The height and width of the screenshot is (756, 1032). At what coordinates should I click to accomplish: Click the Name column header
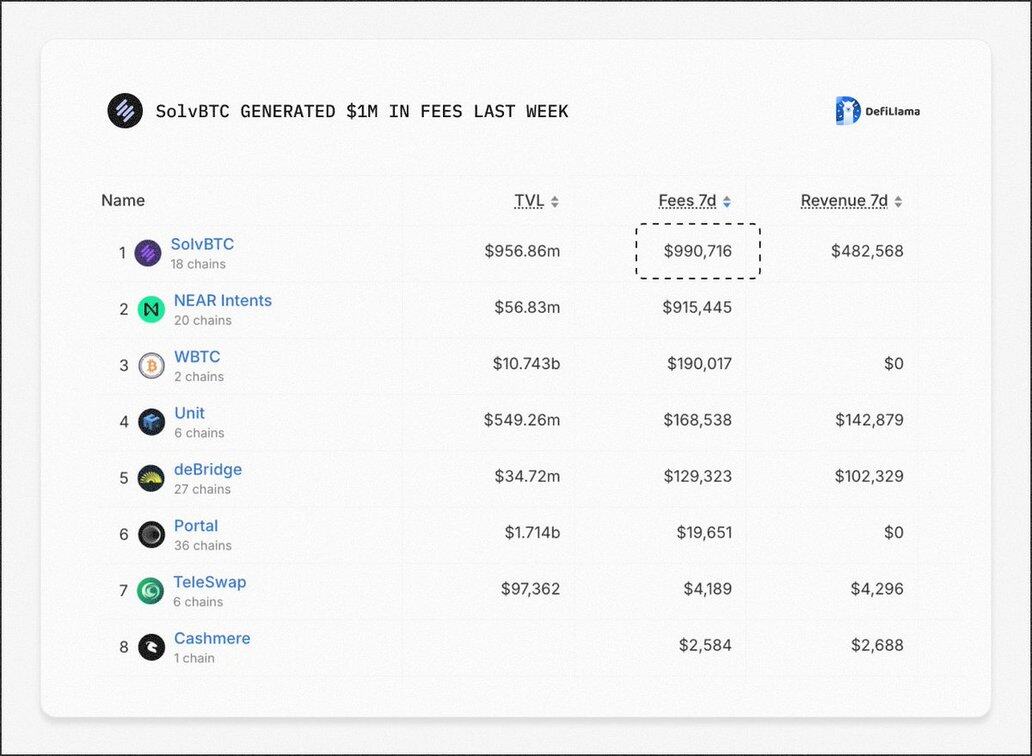[x=123, y=201]
